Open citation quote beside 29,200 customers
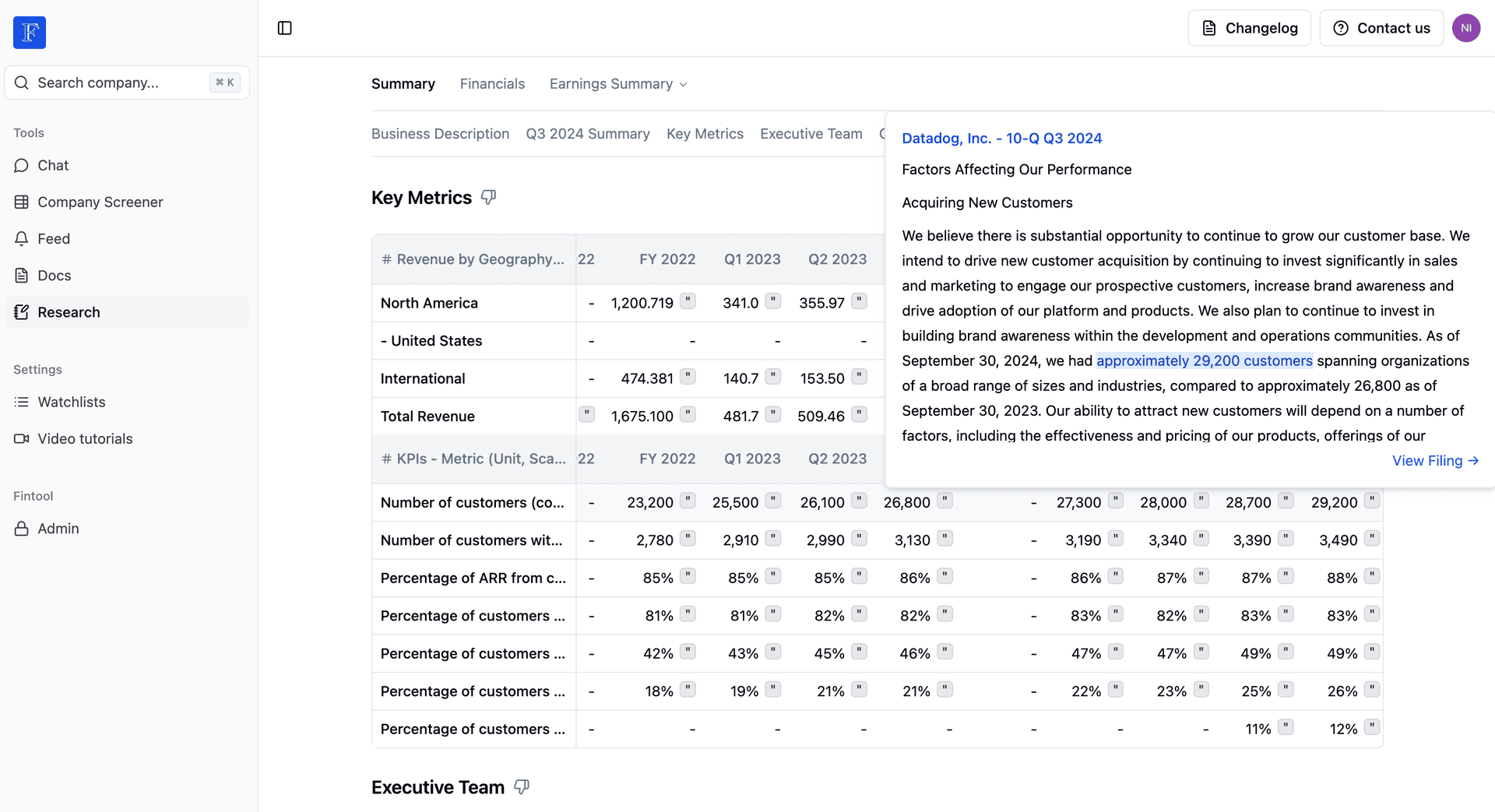Screen dimensions: 1495x812 click(1372, 501)
